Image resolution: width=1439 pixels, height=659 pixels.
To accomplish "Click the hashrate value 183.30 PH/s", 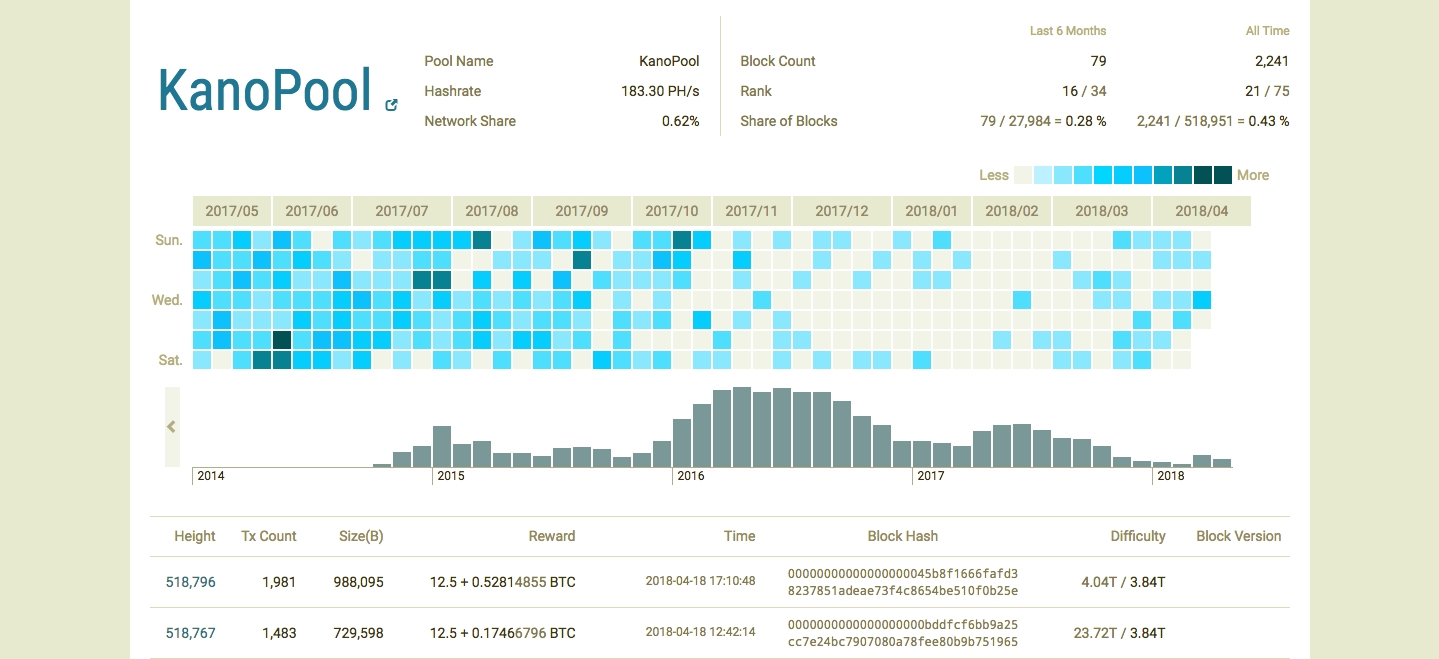I will click(x=660, y=91).
